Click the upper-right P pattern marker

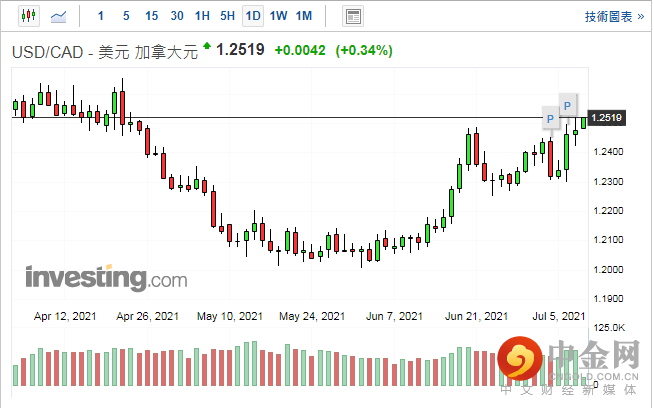(x=567, y=106)
